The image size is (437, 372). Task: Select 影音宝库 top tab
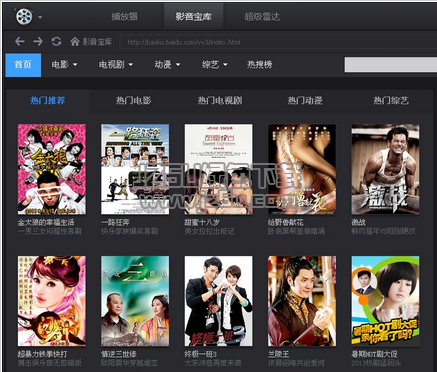pyautogui.click(x=194, y=17)
